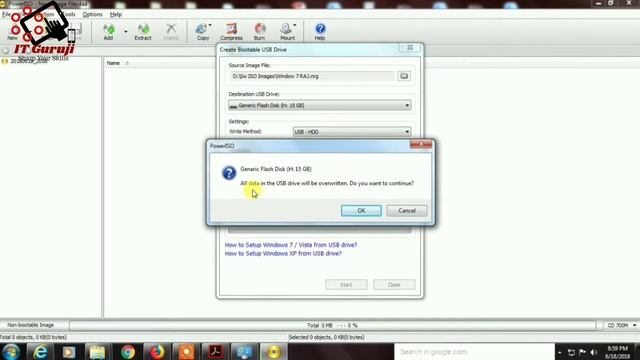This screenshot has height=360, width=640.
Task: Click the taskbar clock
Action: tap(618, 352)
